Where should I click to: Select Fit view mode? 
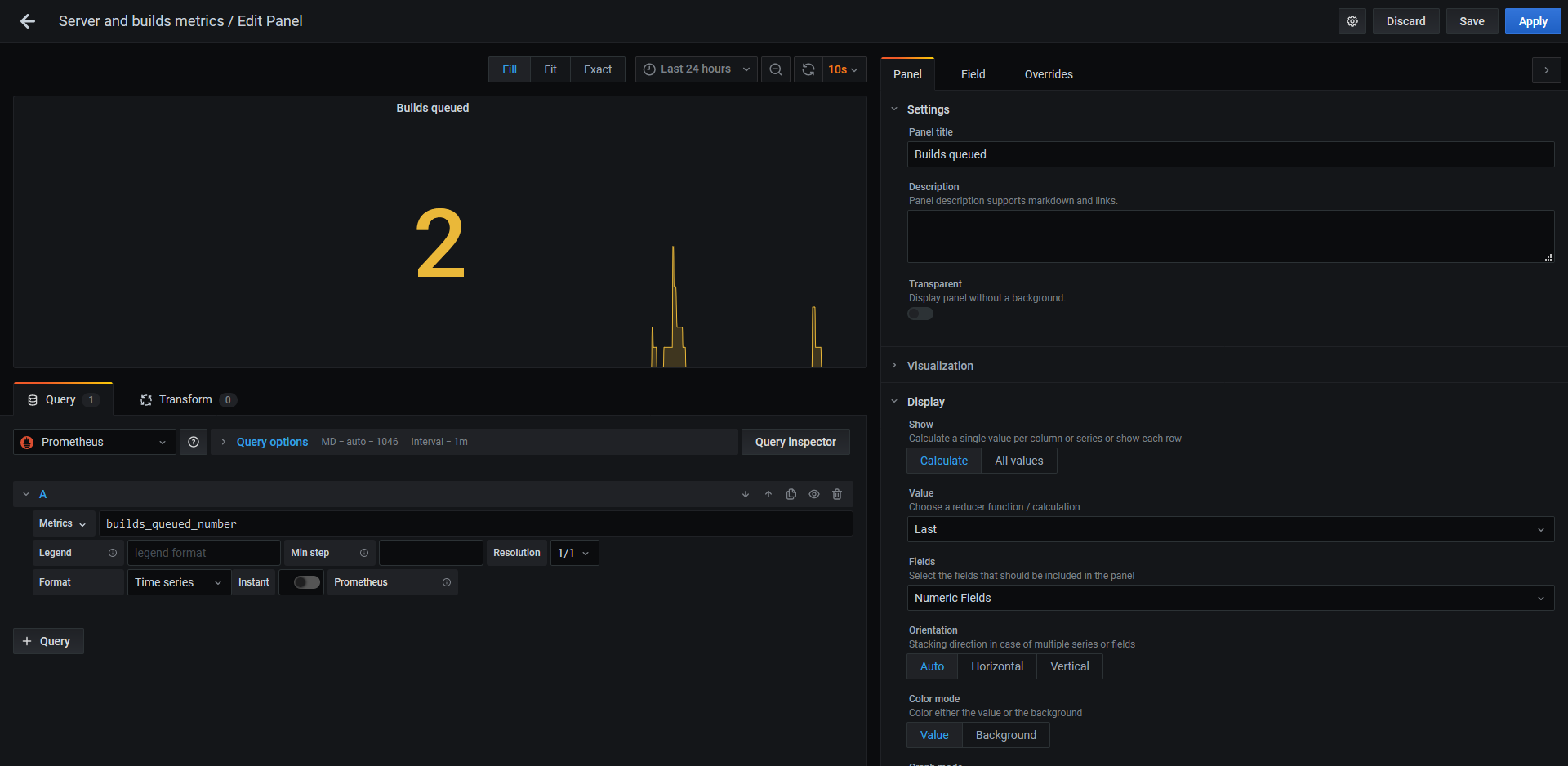(x=550, y=69)
